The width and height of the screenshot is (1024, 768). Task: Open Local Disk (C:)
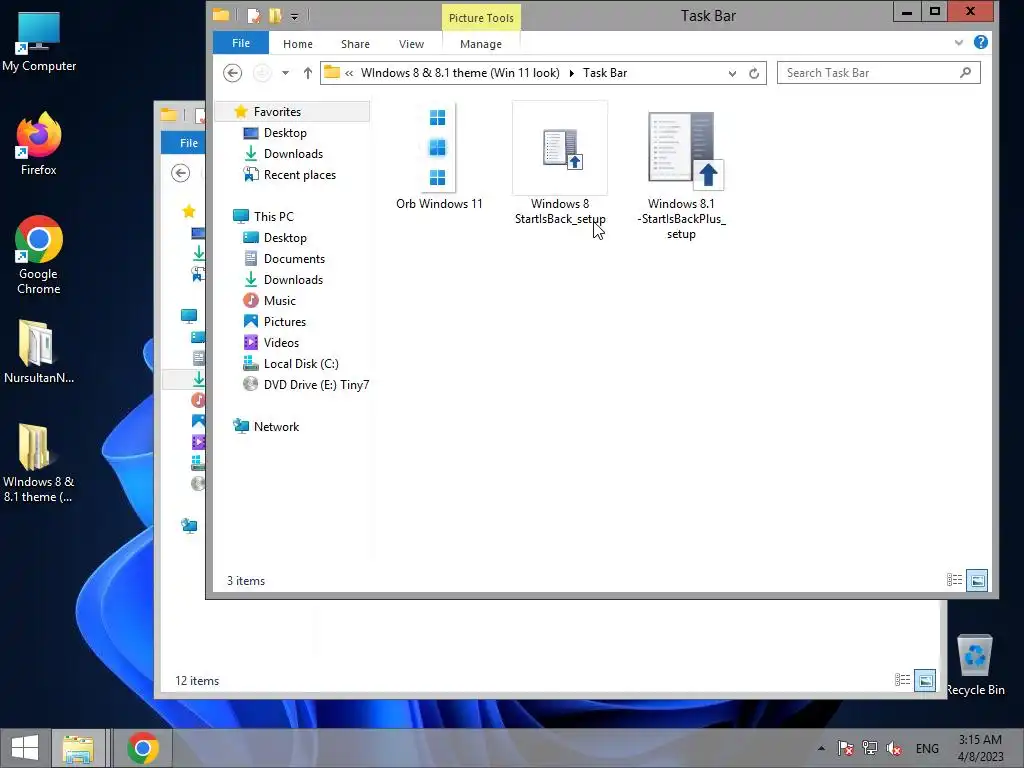(301, 363)
